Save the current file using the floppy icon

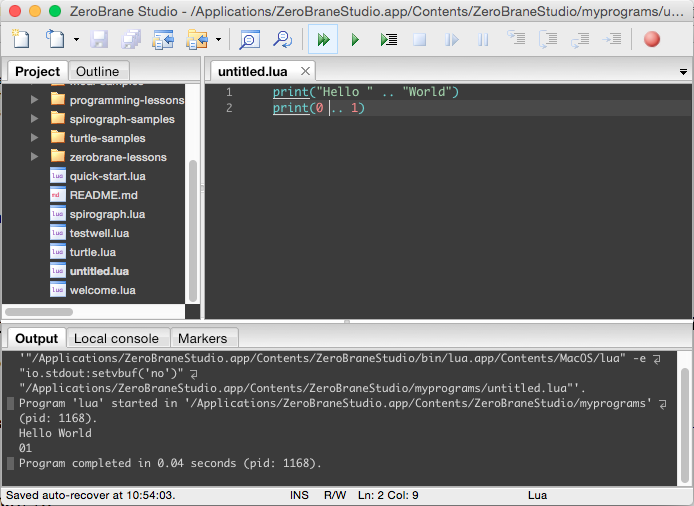[99, 39]
